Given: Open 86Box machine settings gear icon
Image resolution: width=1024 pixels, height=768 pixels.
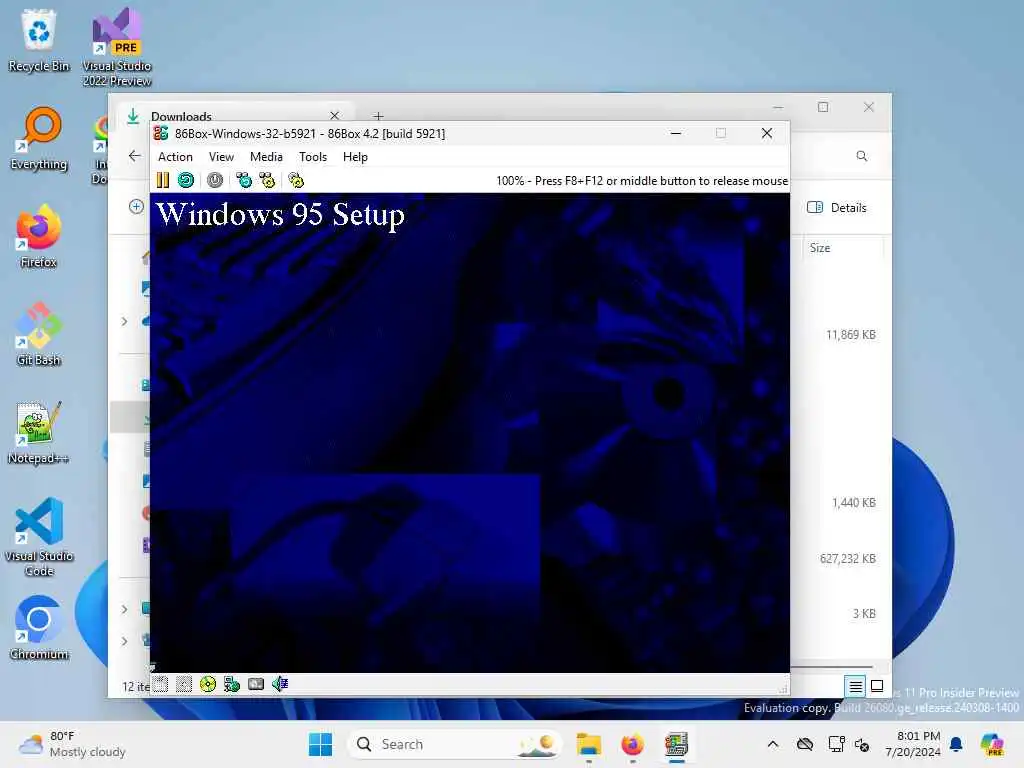Looking at the screenshot, I should pos(296,180).
